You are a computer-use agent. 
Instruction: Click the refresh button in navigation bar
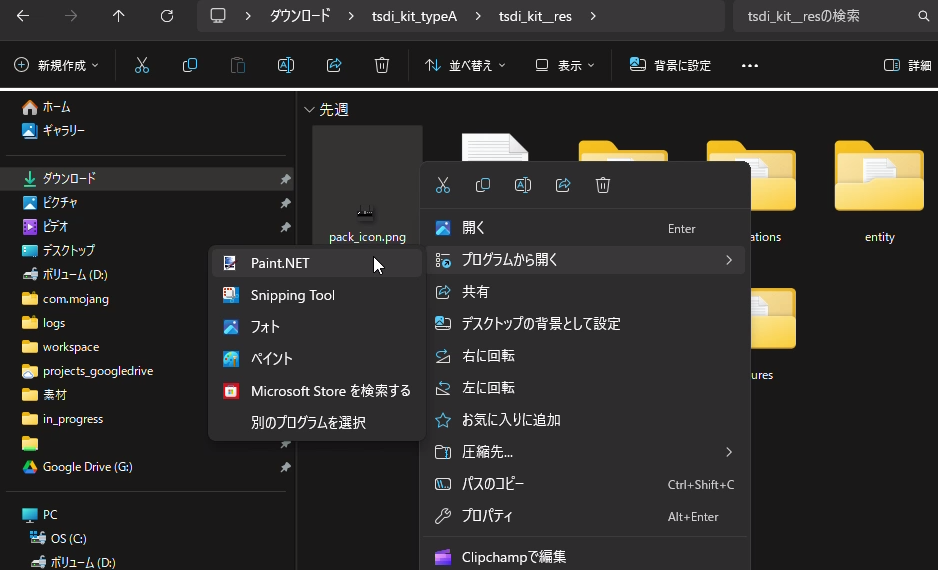(x=167, y=16)
